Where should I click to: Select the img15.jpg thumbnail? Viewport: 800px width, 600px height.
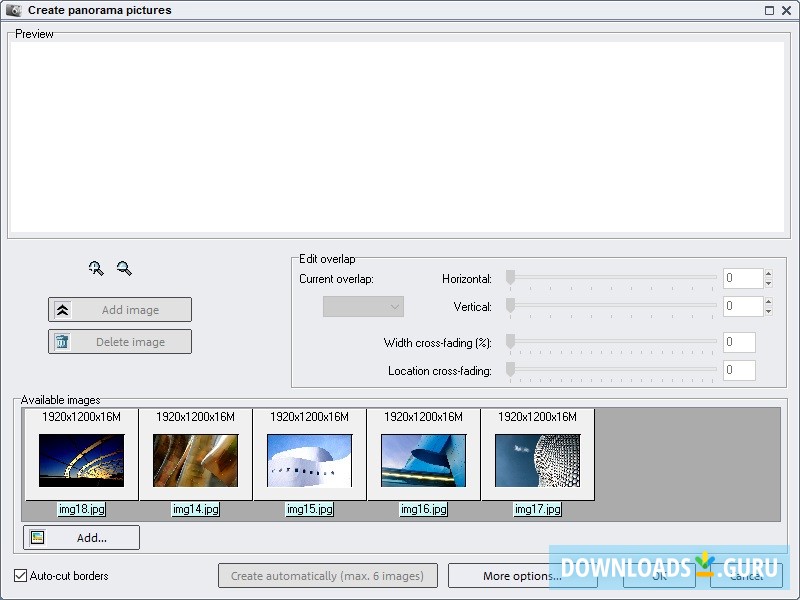310,460
